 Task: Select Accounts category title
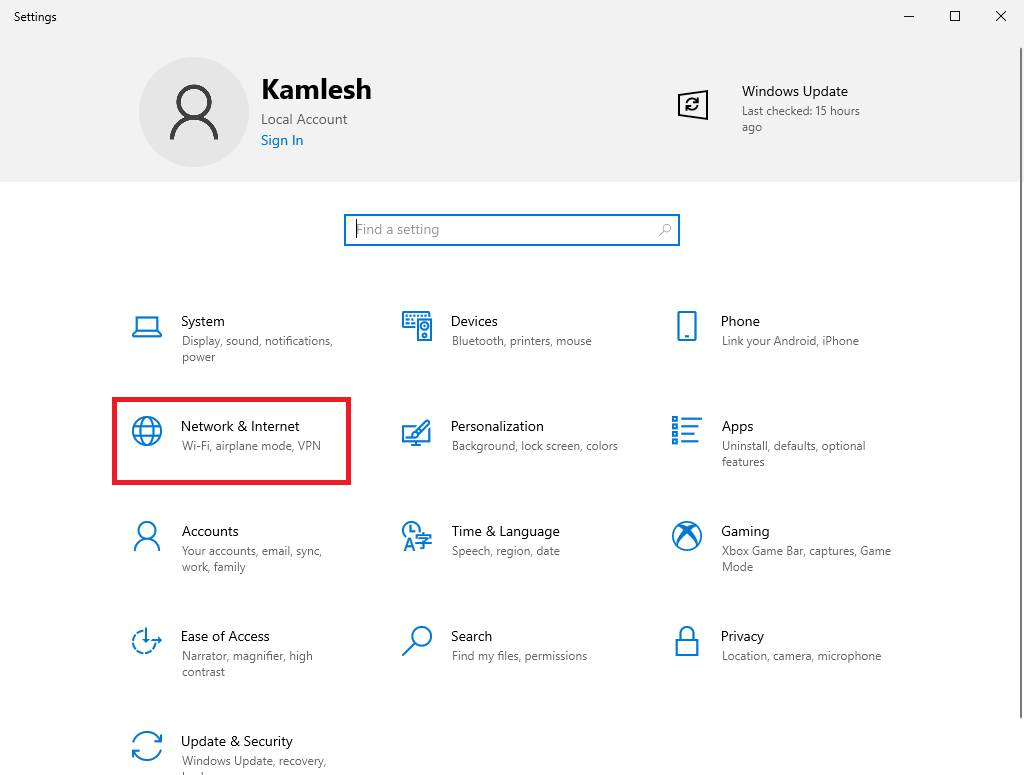(x=210, y=531)
